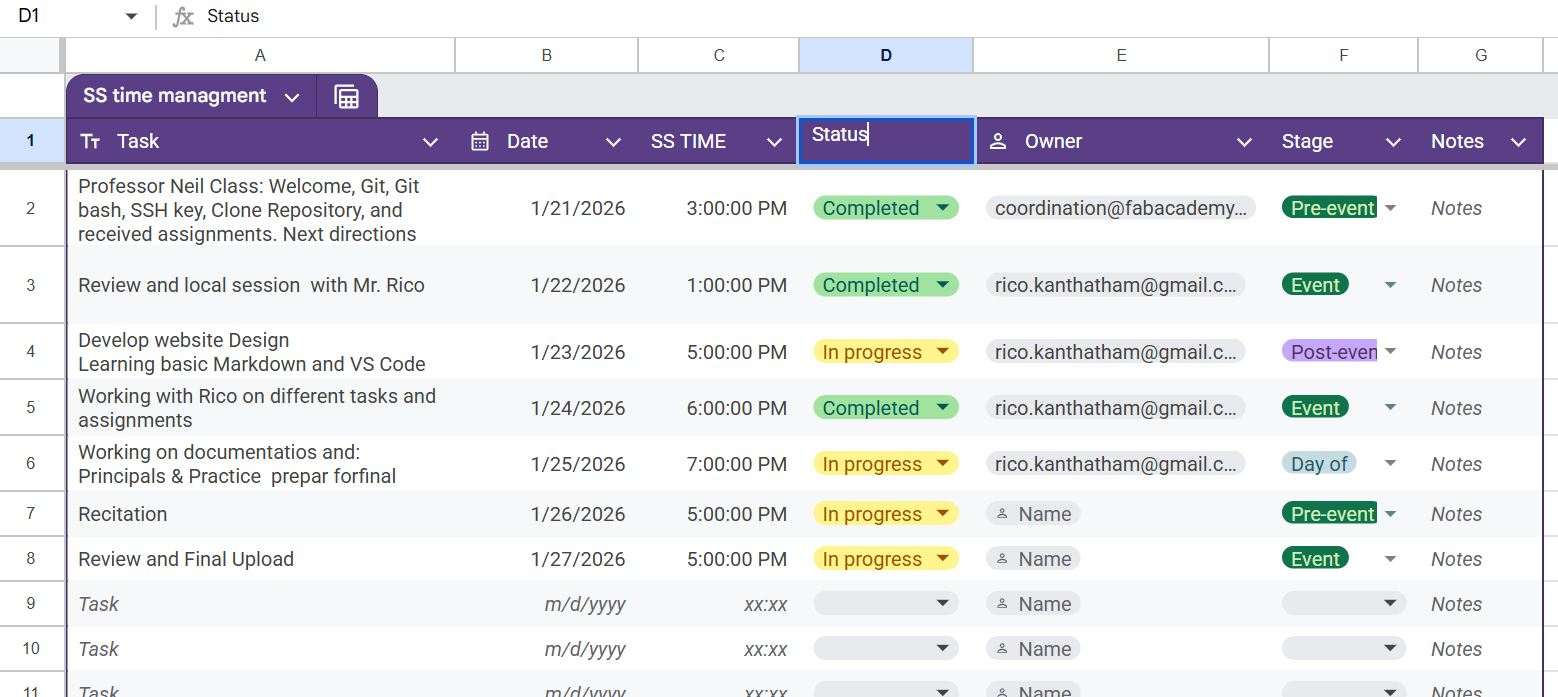Open the SS time managment table menu chevron
This screenshot has height=697, width=1558.
pos(291,96)
